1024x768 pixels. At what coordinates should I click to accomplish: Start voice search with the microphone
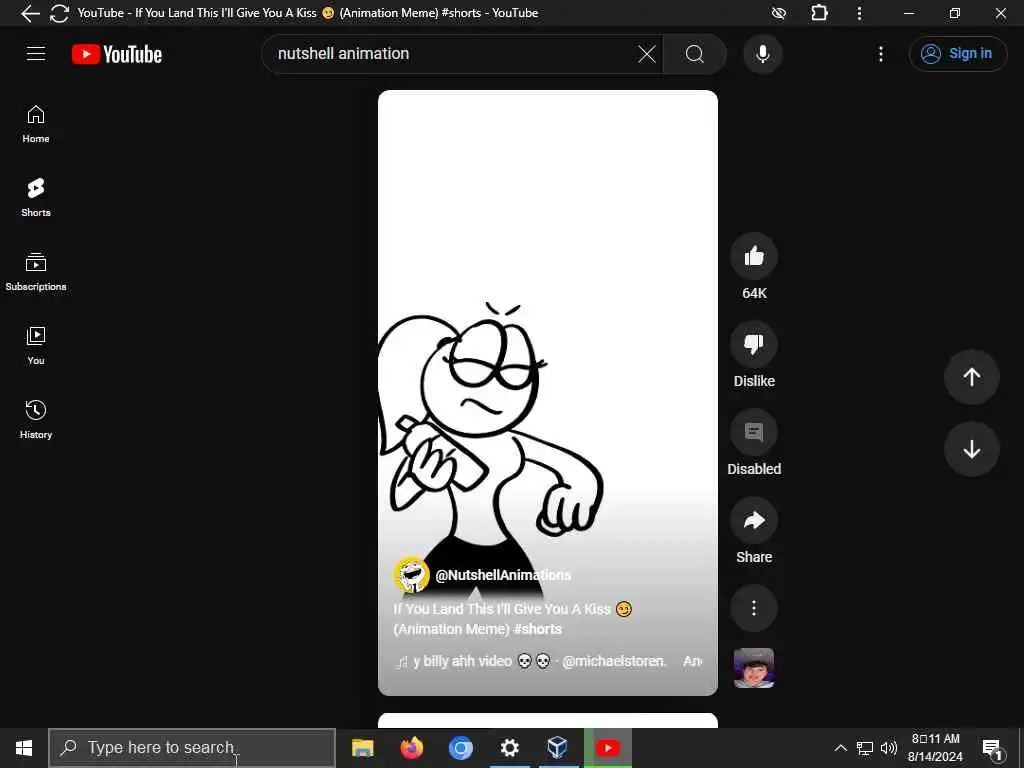point(762,54)
